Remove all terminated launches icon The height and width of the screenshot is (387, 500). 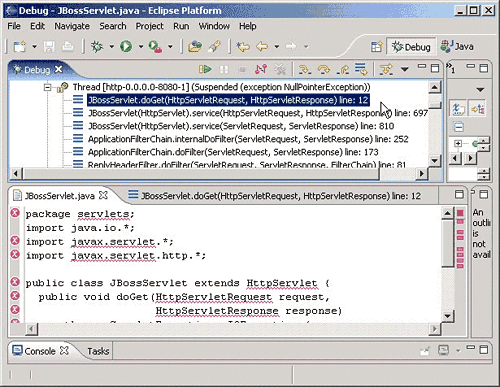click(280, 69)
